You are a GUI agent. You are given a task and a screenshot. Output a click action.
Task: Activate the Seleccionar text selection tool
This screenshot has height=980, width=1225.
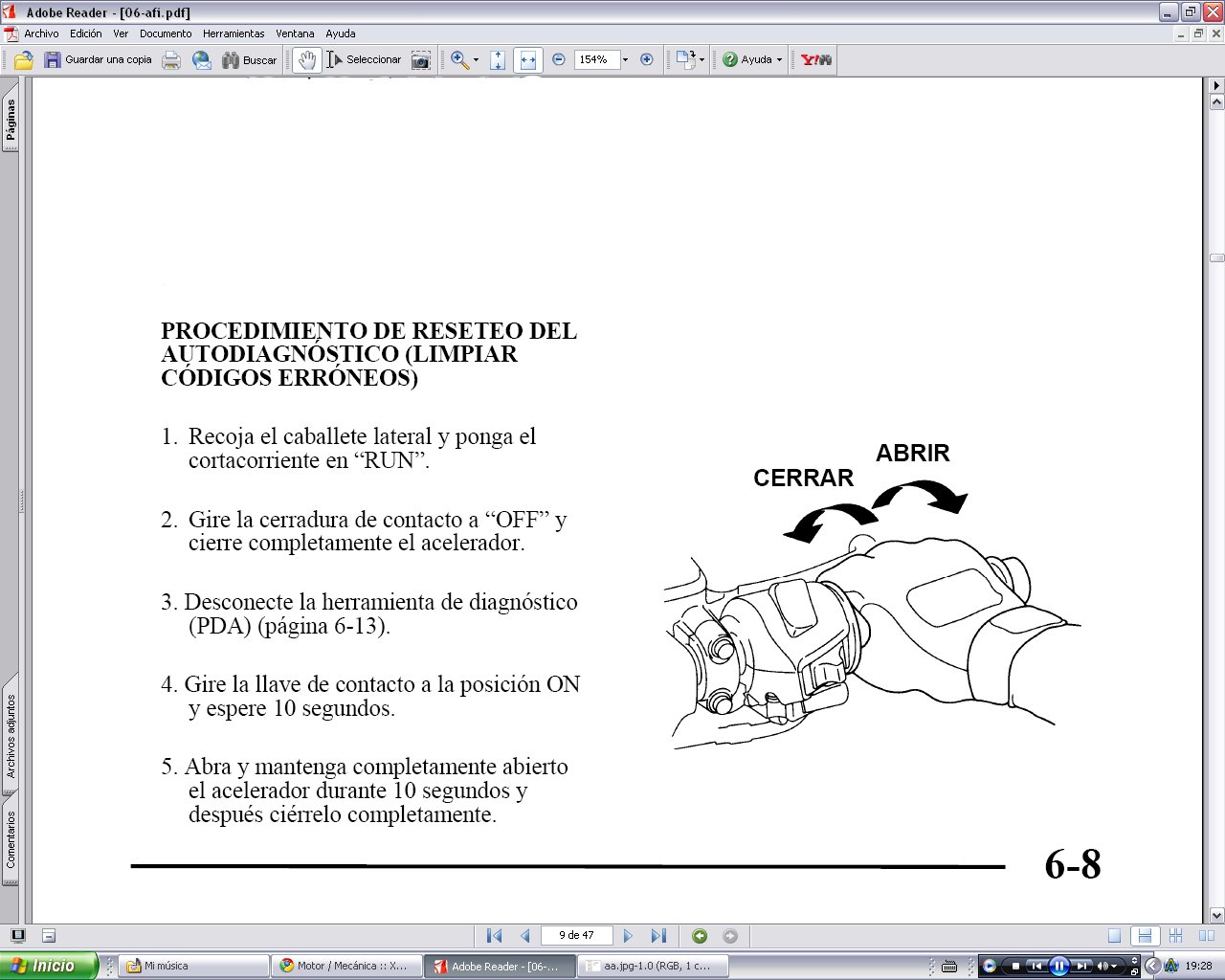click(364, 59)
